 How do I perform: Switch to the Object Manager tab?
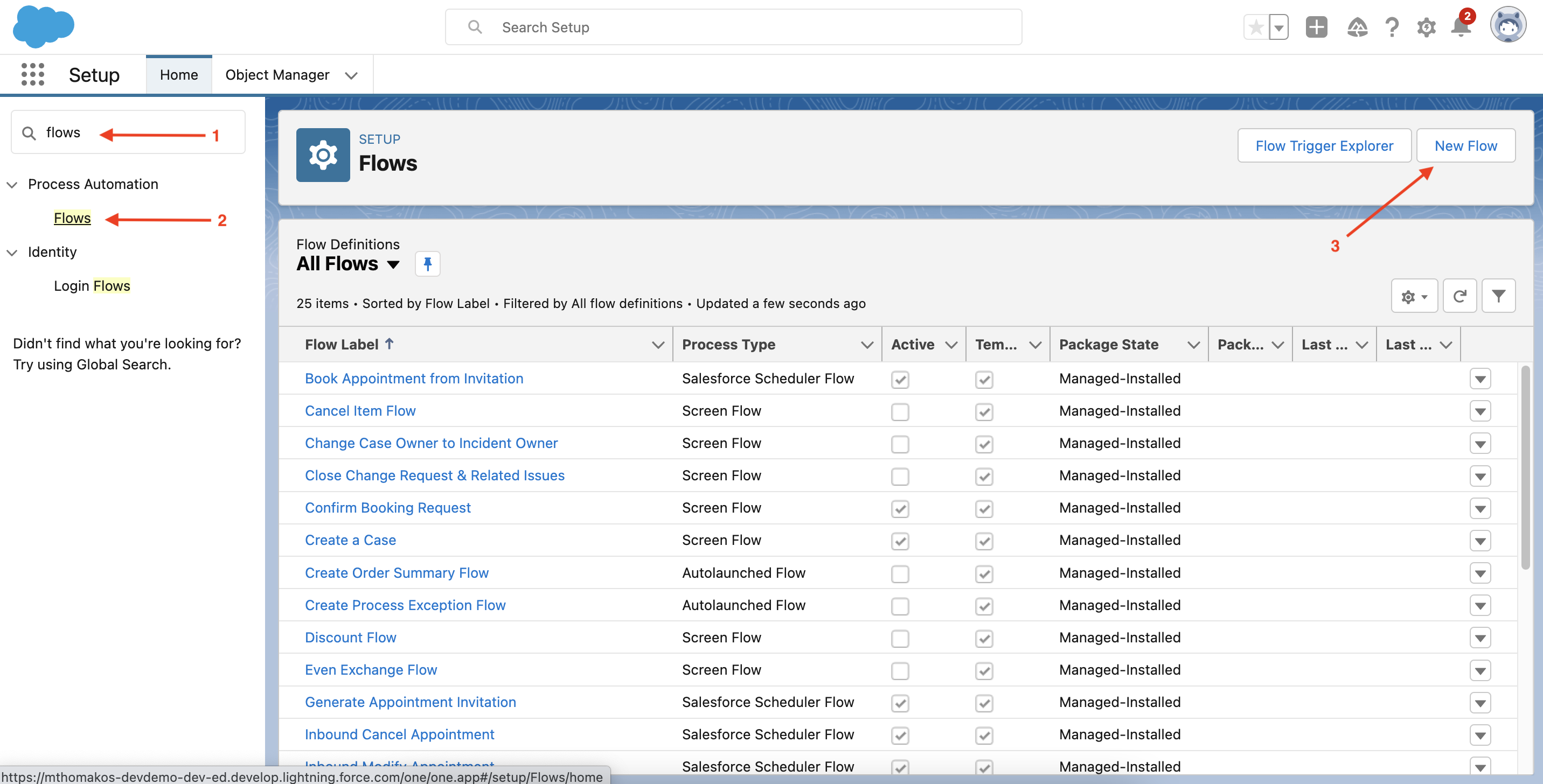[277, 75]
